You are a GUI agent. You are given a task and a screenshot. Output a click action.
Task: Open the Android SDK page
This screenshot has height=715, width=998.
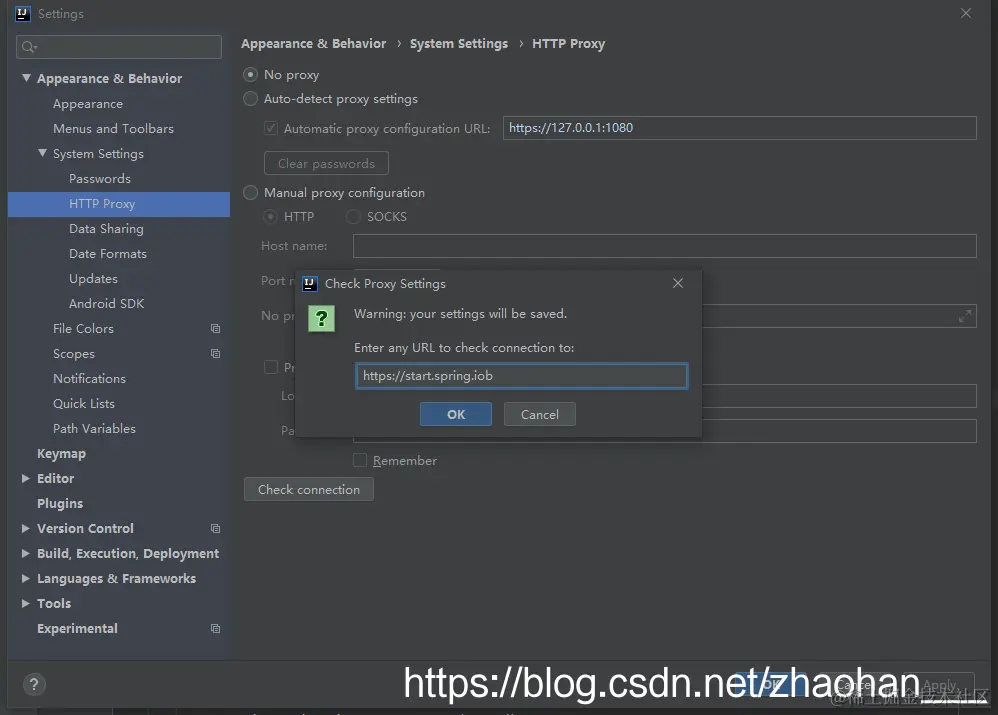click(106, 304)
